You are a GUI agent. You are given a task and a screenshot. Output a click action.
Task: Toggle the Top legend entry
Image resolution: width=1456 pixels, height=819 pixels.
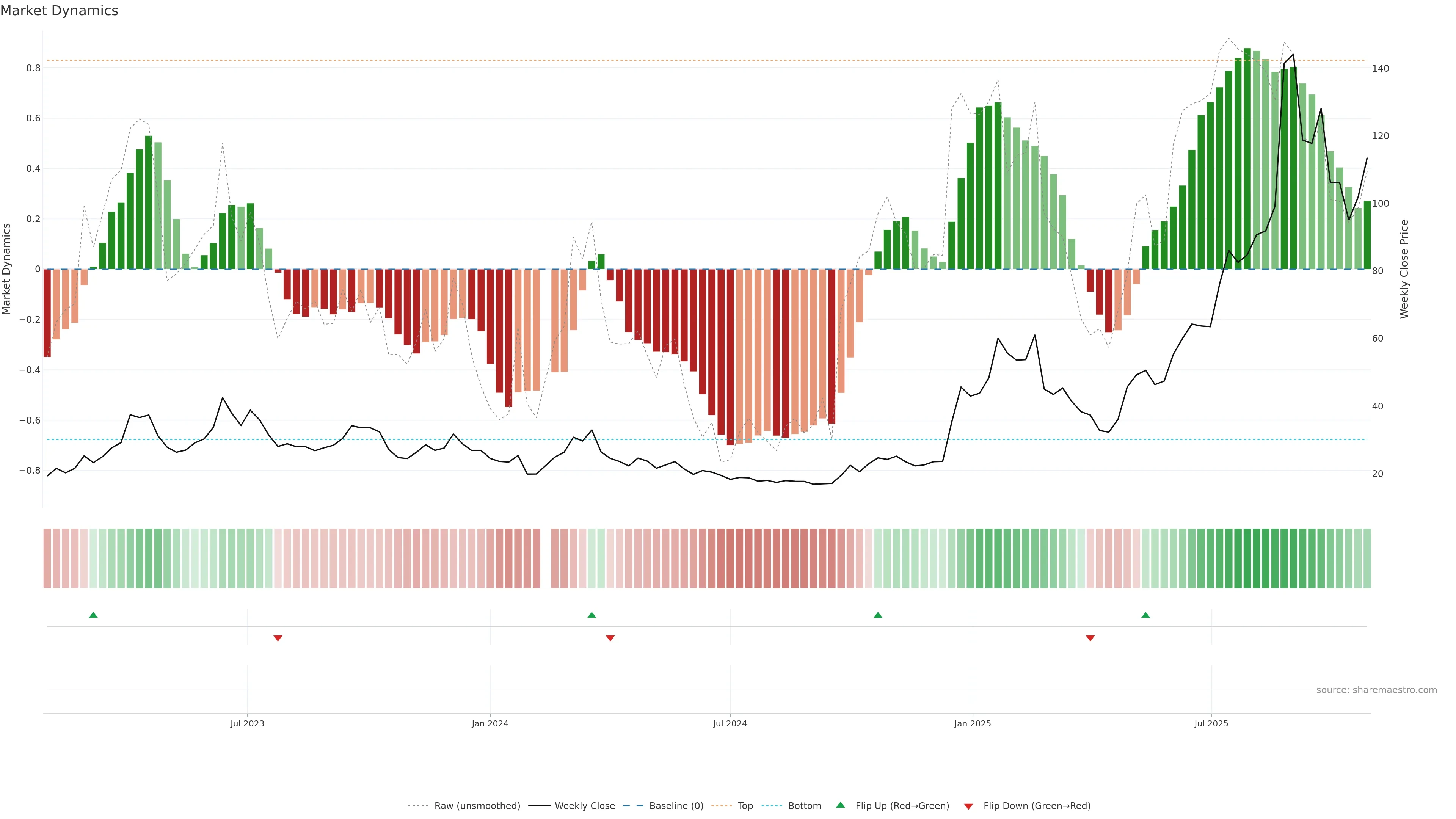745,806
